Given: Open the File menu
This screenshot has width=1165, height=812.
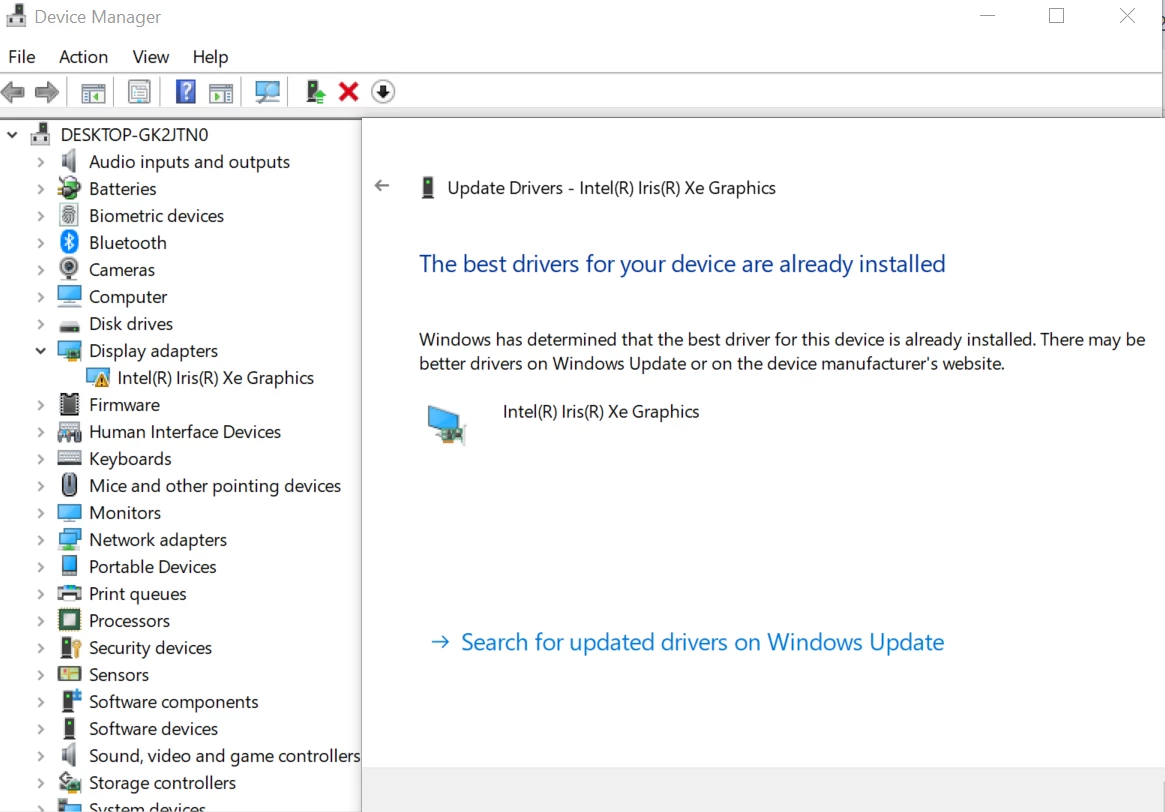Looking at the screenshot, I should click(x=22, y=57).
